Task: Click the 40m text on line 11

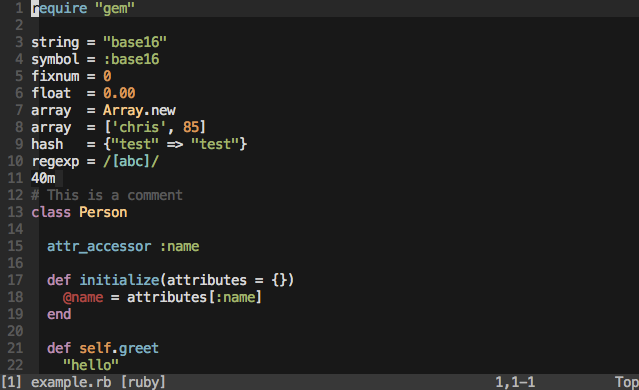Action: coord(43,178)
